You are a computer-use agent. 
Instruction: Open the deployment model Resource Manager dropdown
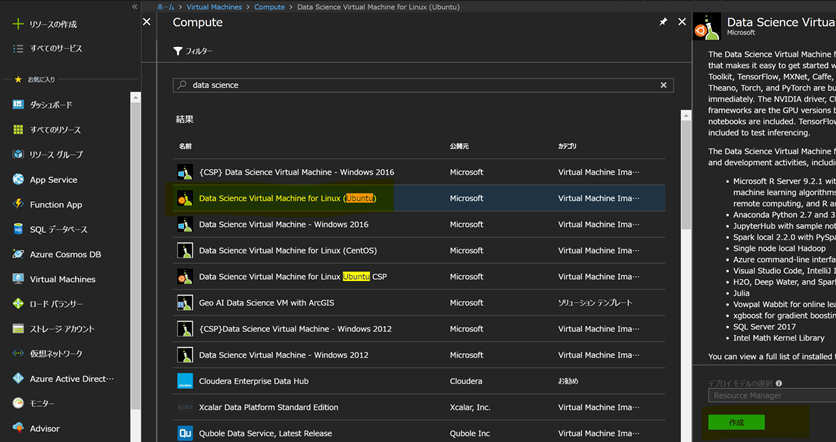point(771,396)
